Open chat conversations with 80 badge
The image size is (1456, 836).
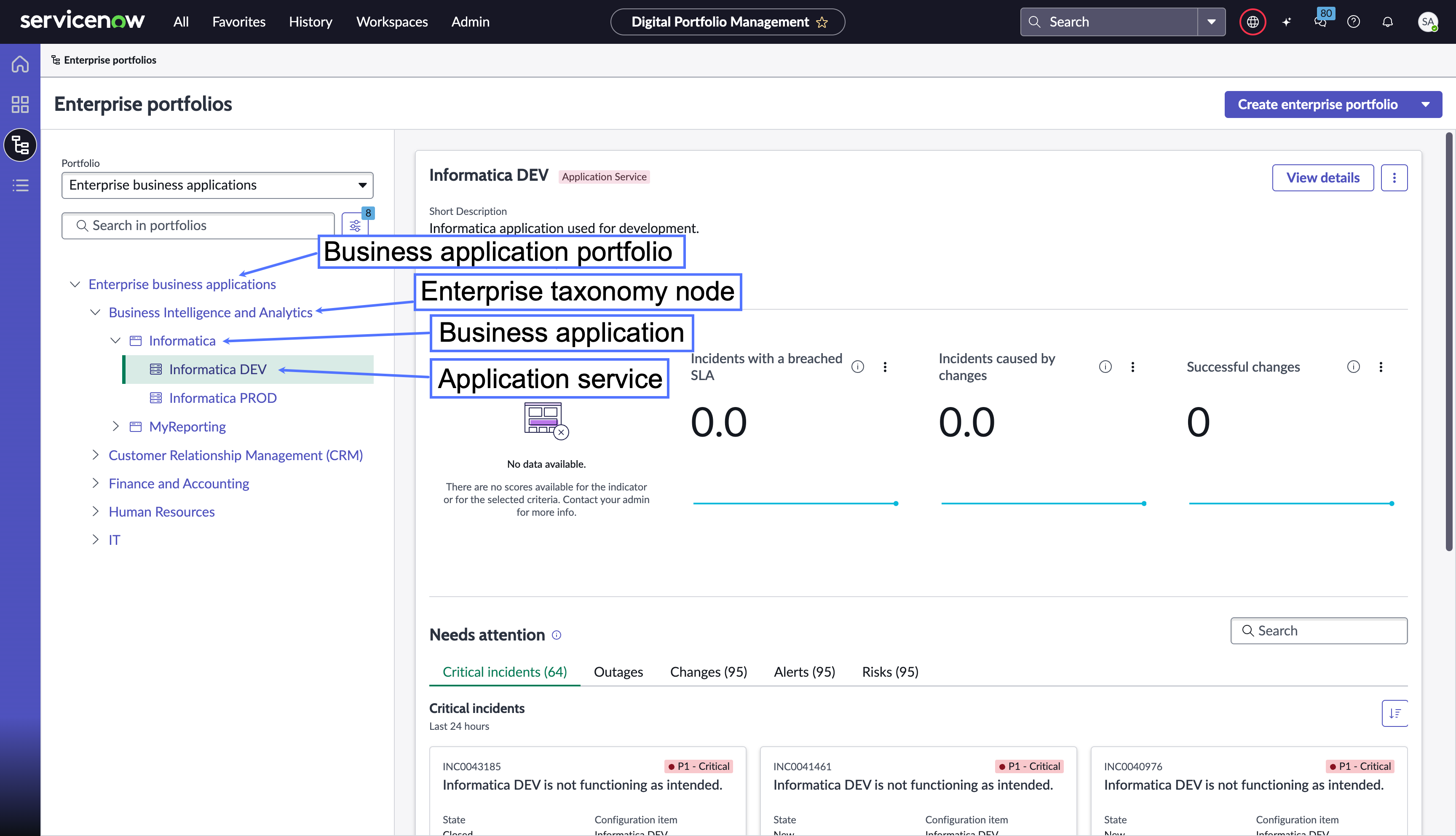point(1321,21)
